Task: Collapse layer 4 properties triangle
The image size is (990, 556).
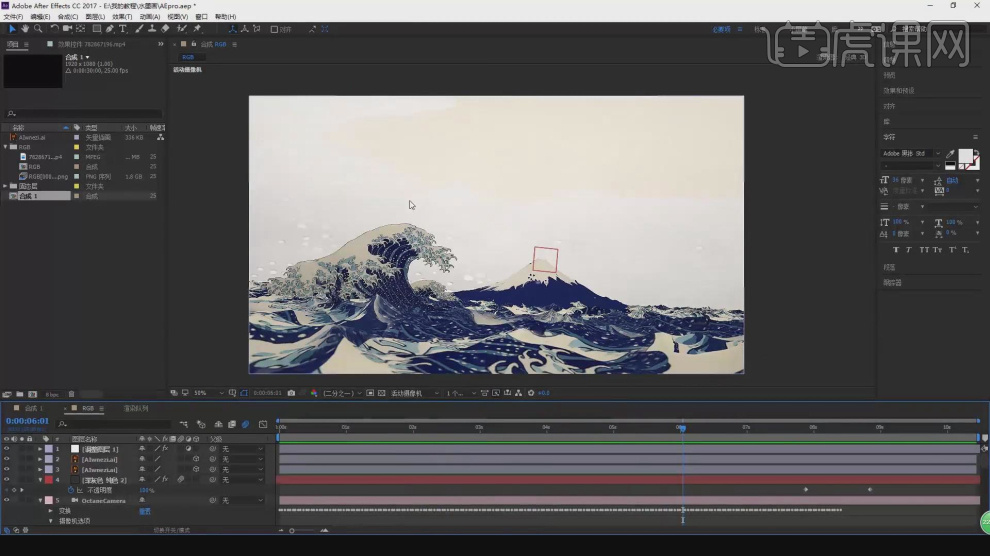Action: 40,480
